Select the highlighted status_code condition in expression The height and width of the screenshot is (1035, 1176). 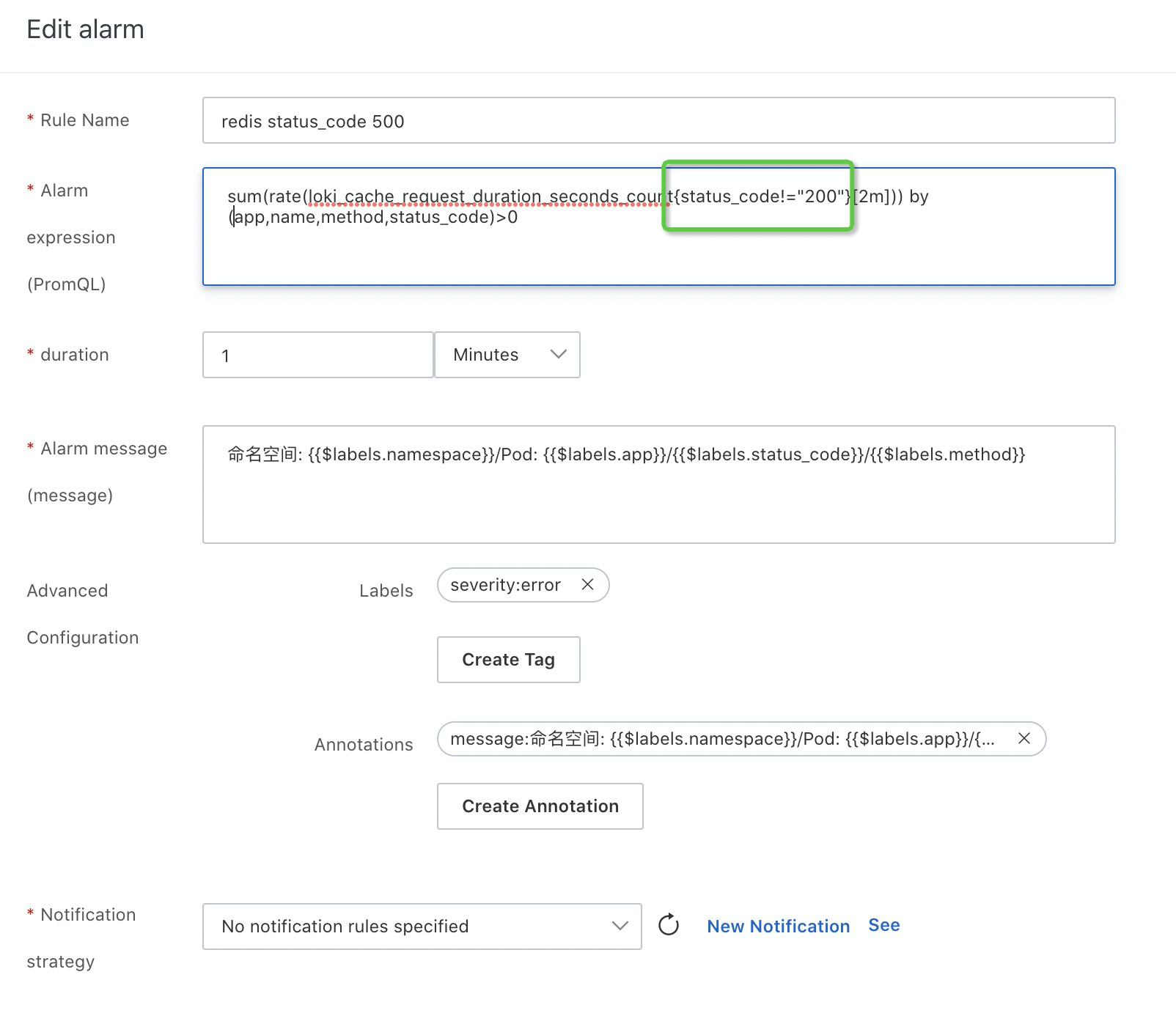(x=757, y=196)
